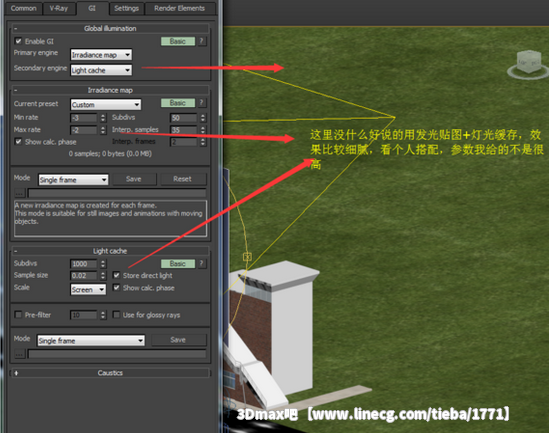Viewport: 549px width, 433px height.
Task: Switch to the Common tab
Action: (x=23, y=8)
